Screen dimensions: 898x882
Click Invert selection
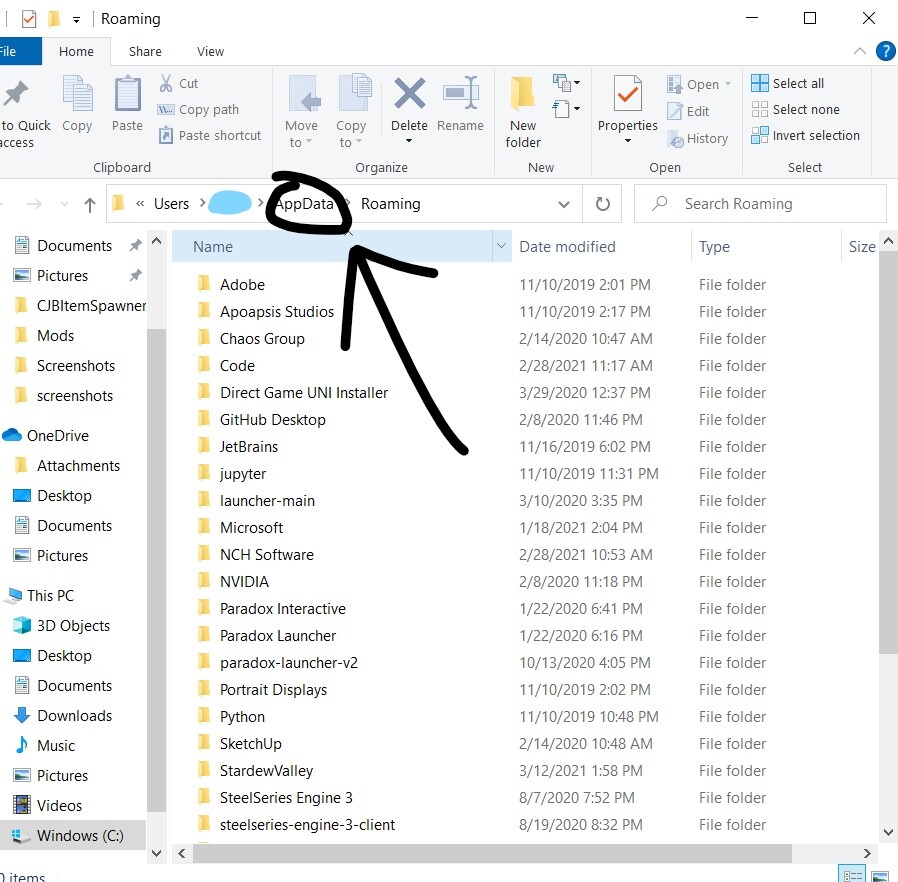[x=806, y=136]
